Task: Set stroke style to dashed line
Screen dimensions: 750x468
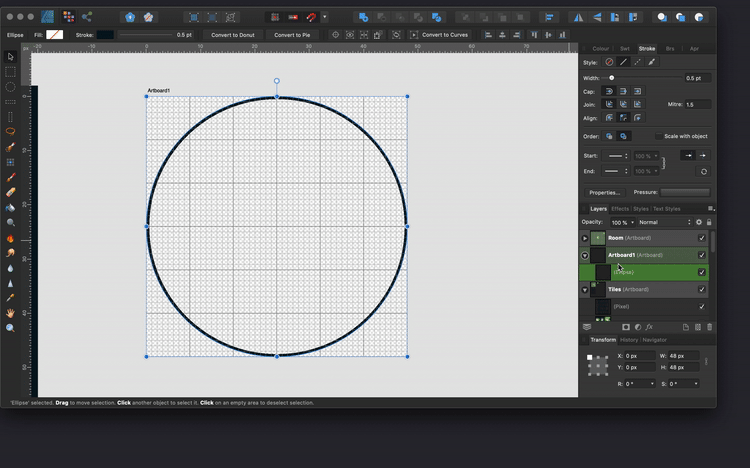Action: (637, 62)
